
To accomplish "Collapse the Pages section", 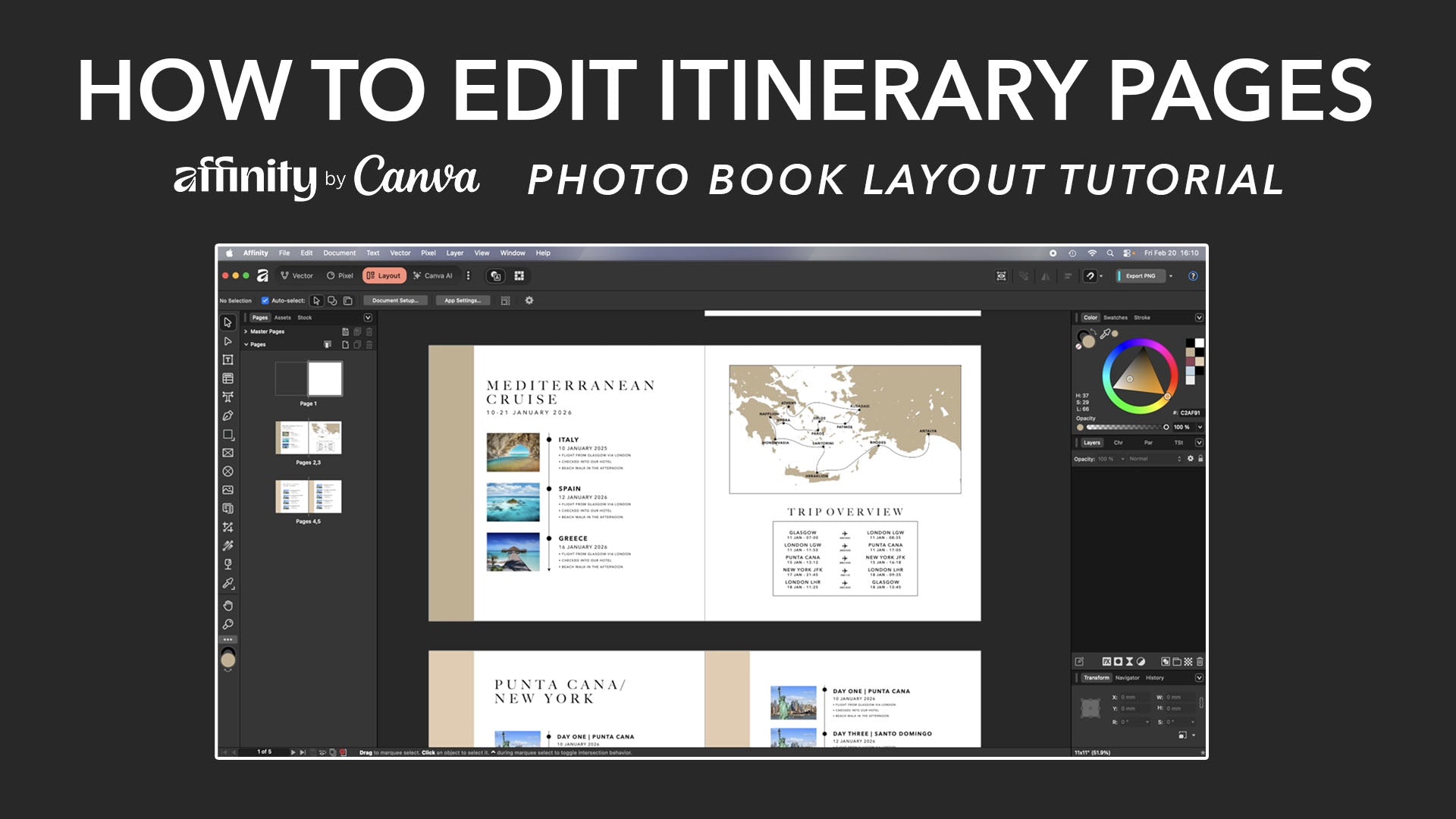I will click(x=246, y=344).
